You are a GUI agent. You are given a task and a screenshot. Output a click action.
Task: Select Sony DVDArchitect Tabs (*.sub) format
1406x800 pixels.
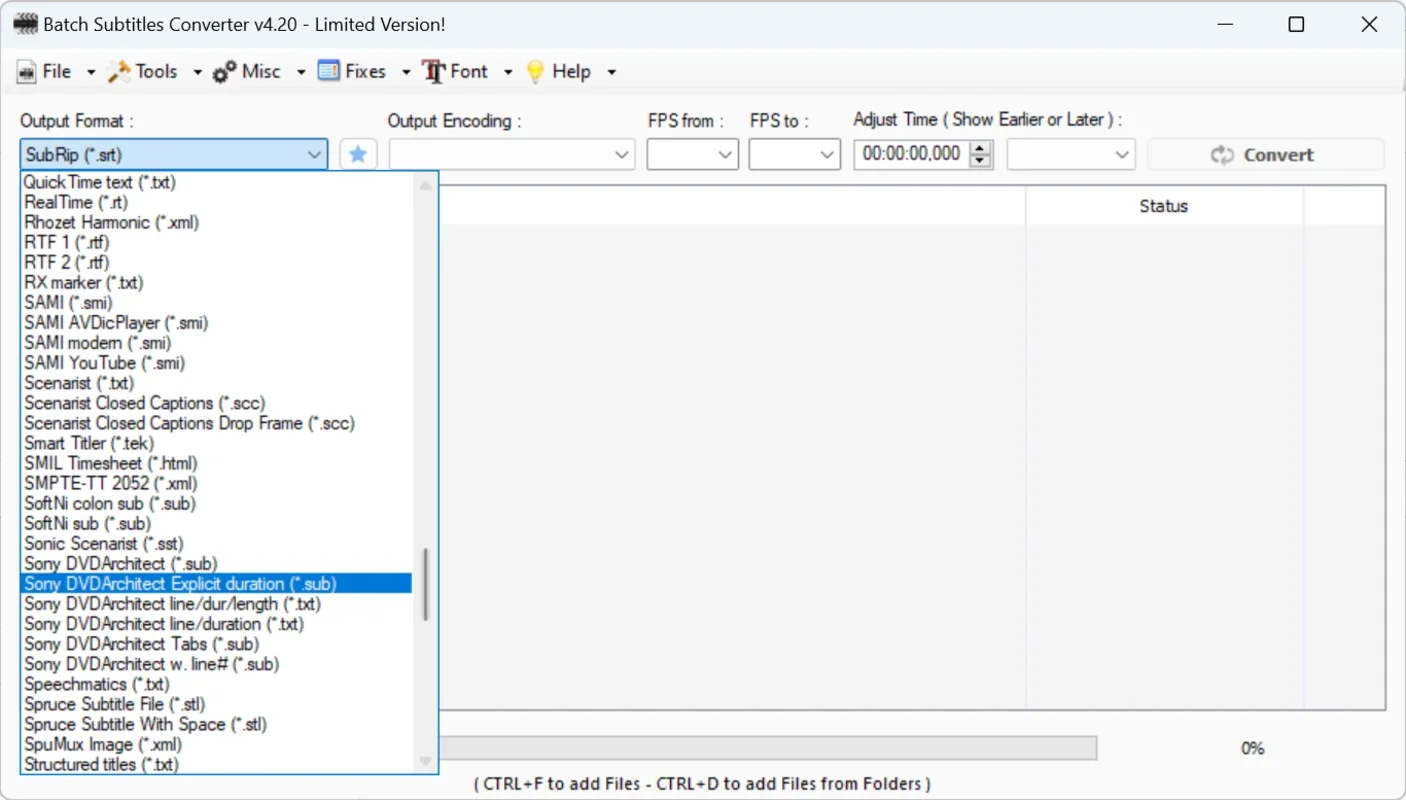point(216,644)
